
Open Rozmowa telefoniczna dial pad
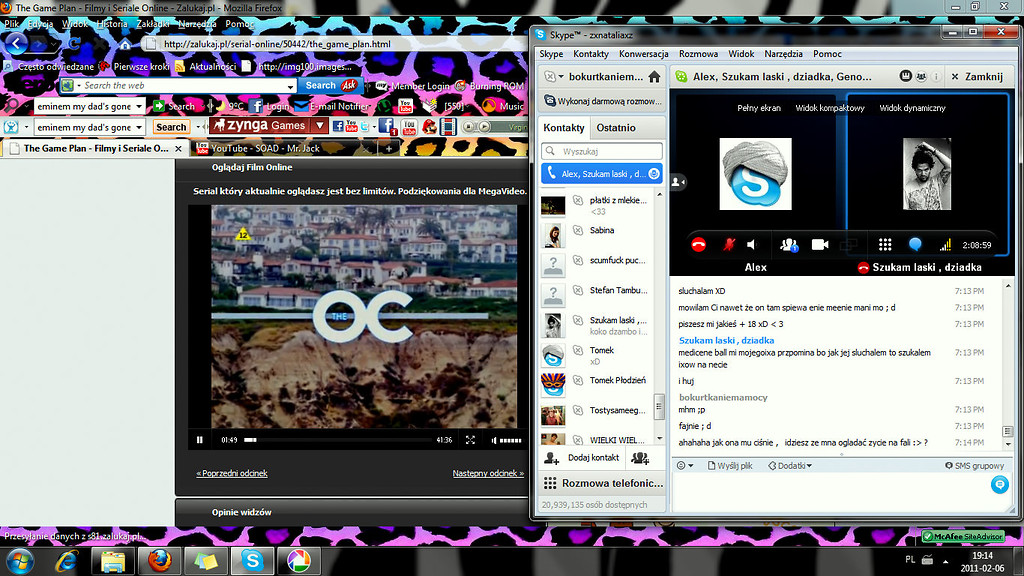602,483
